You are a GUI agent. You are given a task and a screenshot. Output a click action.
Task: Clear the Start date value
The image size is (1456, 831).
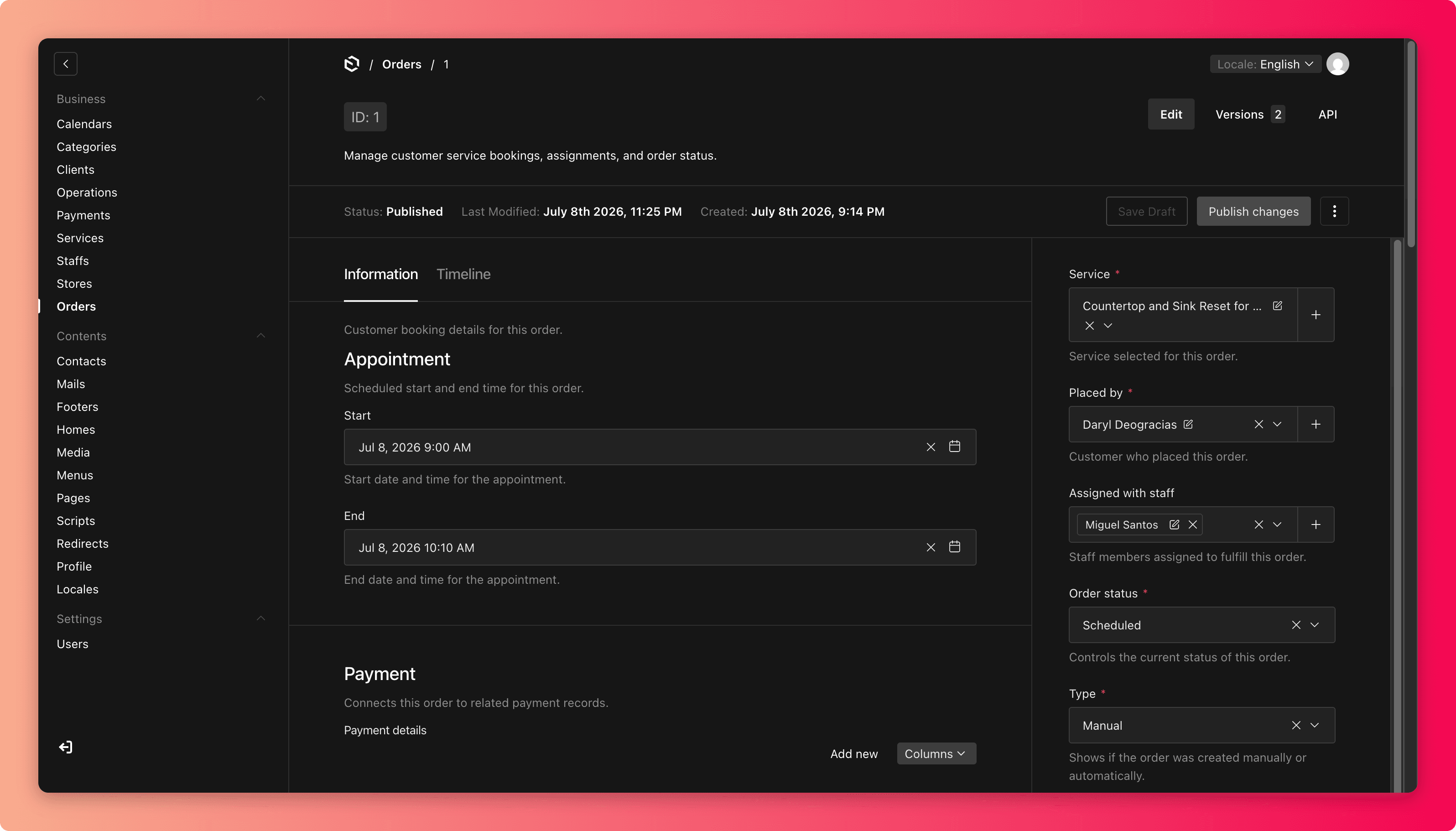[931, 447]
